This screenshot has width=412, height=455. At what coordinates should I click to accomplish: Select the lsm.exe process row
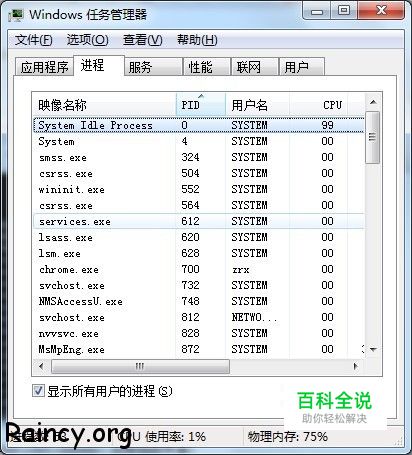[x=199, y=253]
